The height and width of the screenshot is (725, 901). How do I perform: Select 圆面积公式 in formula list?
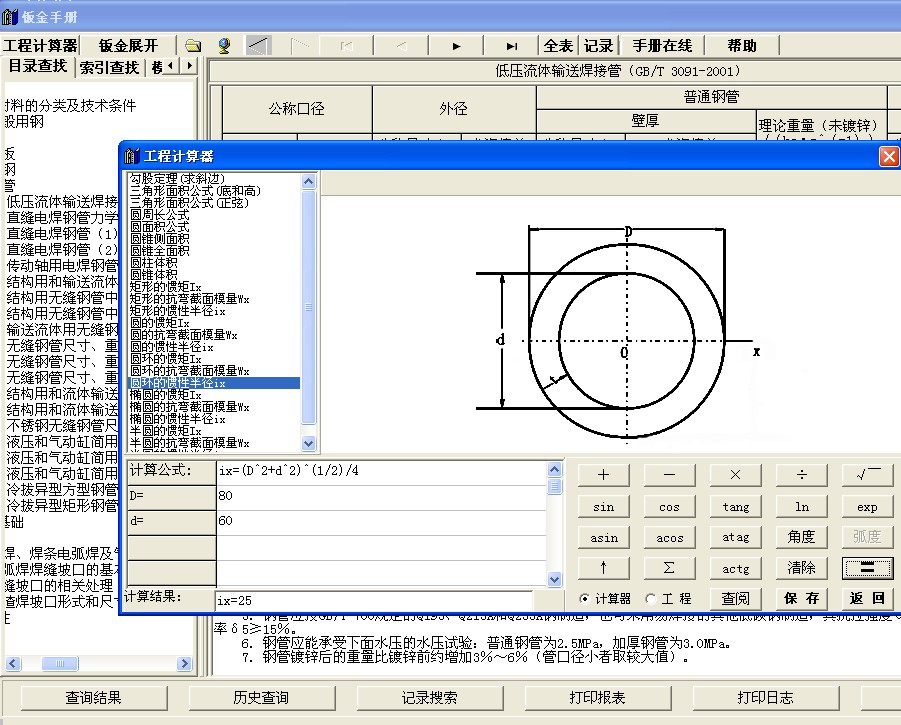click(x=159, y=226)
